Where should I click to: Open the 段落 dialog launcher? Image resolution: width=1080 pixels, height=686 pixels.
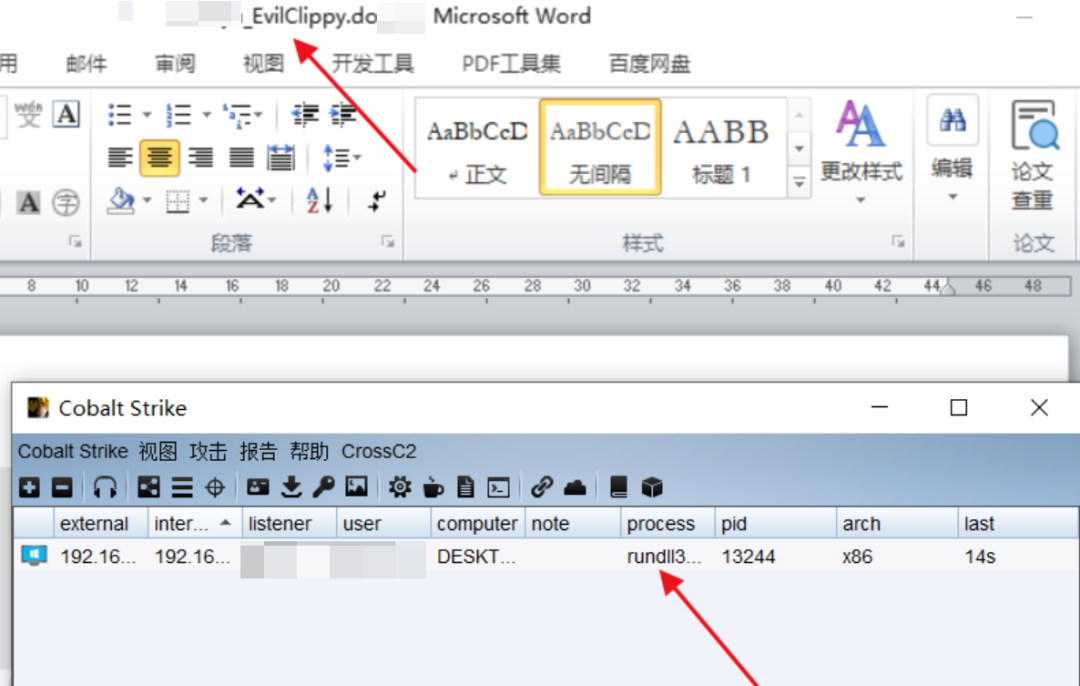click(388, 242)
